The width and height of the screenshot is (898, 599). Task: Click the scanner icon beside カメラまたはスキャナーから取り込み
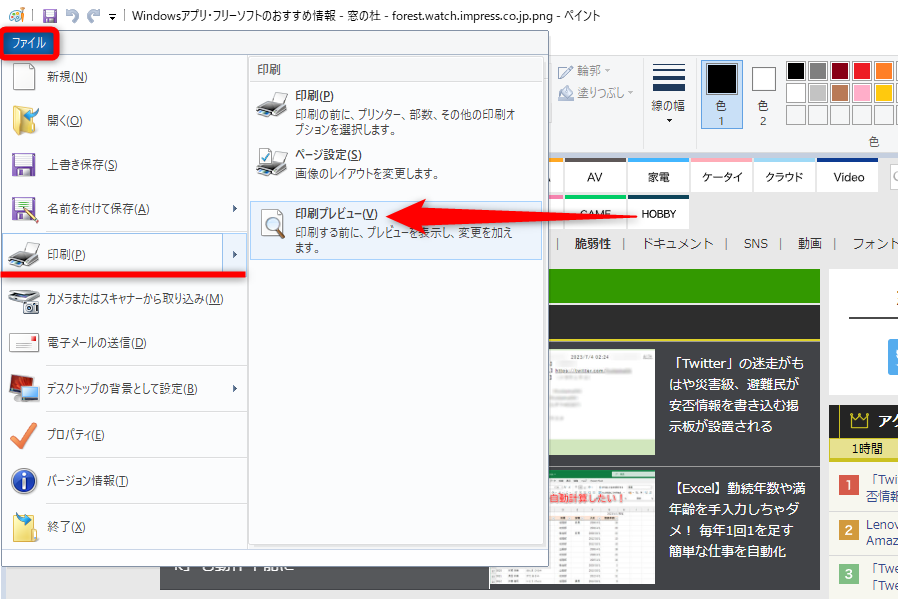pyautogui.click(x=25, y=300)
